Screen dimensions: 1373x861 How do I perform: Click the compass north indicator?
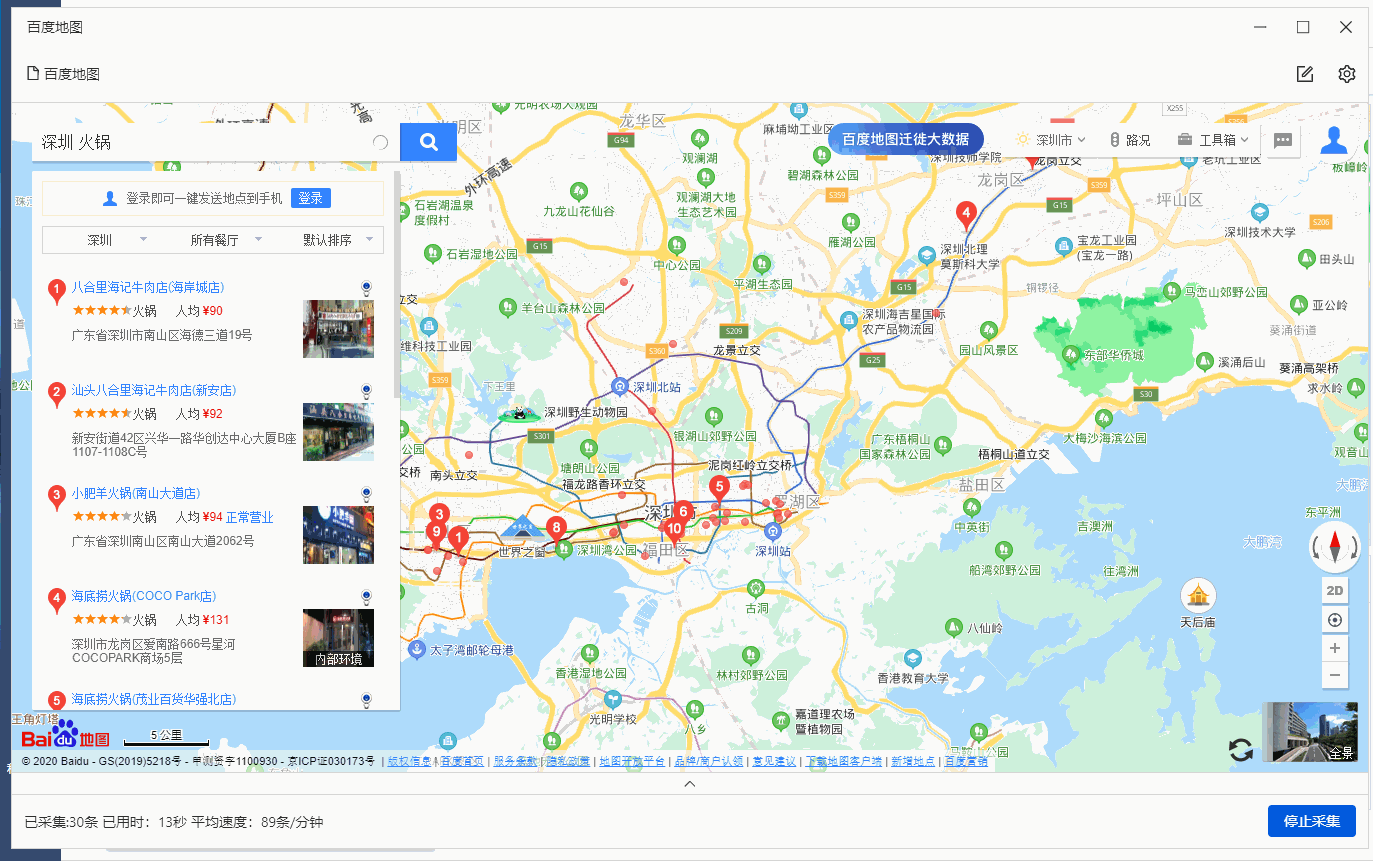(x=1335, y=546)
